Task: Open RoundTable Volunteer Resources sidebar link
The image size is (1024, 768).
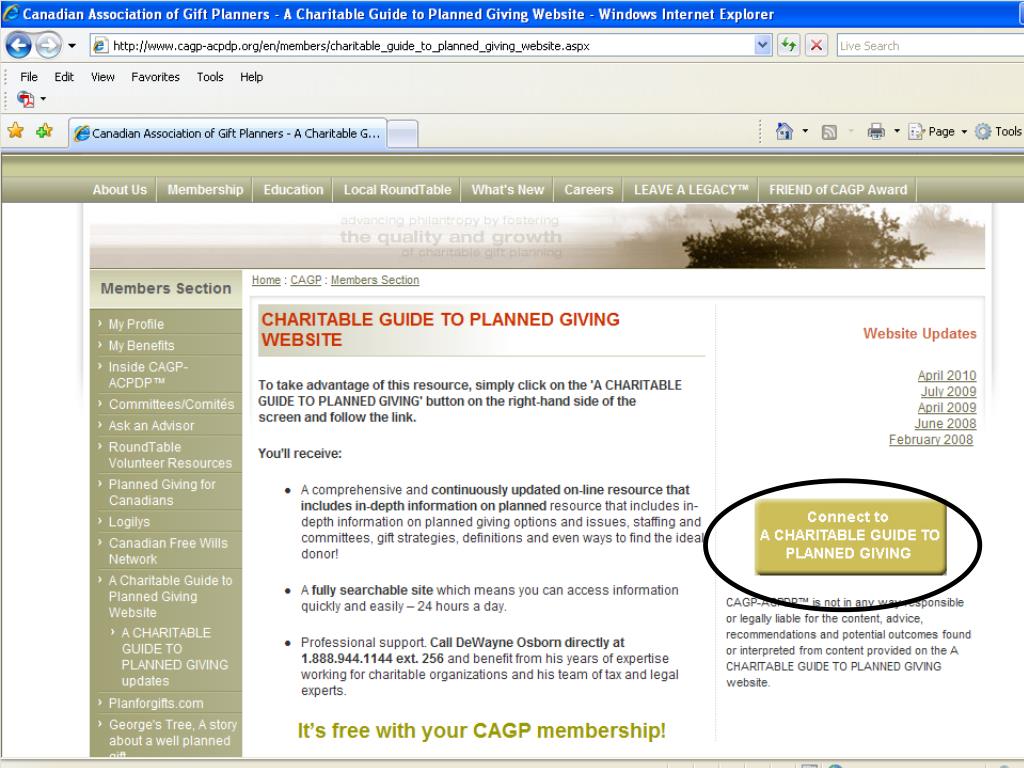Action: (170, 455)
